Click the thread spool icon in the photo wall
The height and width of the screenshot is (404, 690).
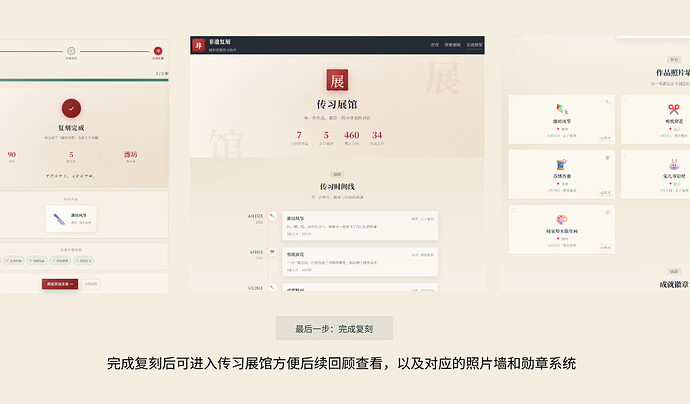562,164
